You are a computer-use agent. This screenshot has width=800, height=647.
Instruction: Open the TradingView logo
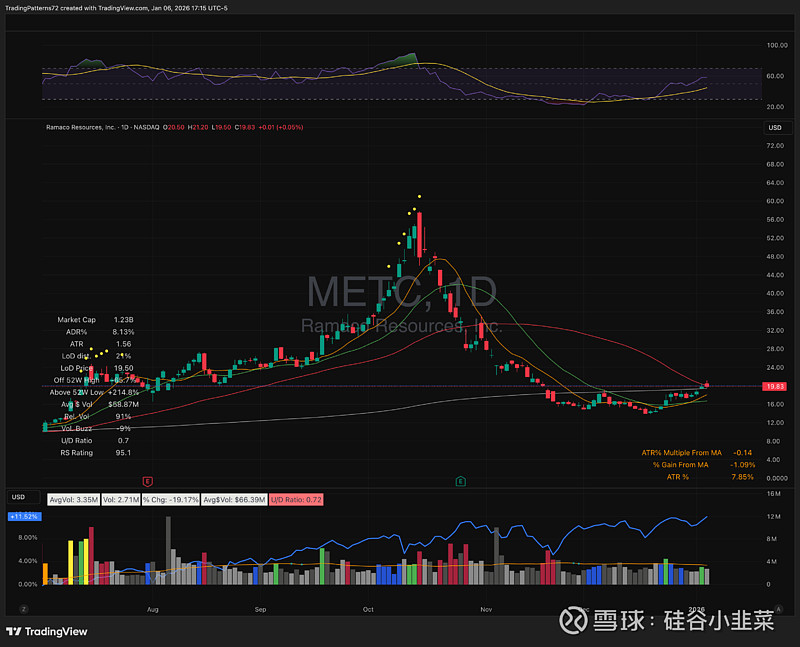47,632
